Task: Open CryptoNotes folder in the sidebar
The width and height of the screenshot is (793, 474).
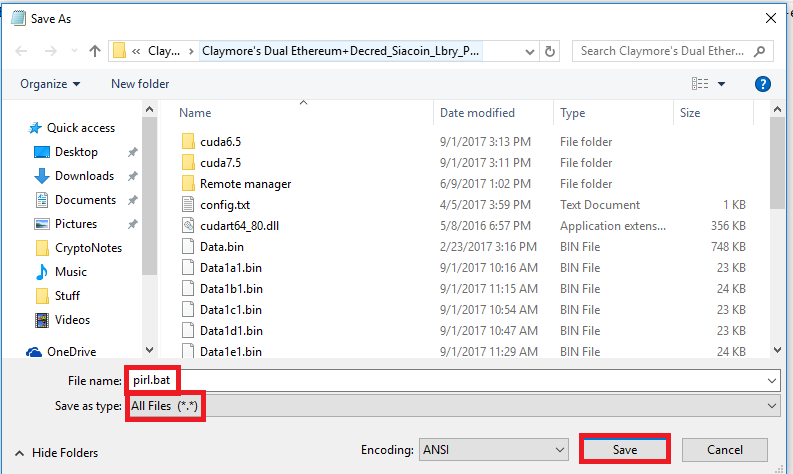Action: pos(89,248)
